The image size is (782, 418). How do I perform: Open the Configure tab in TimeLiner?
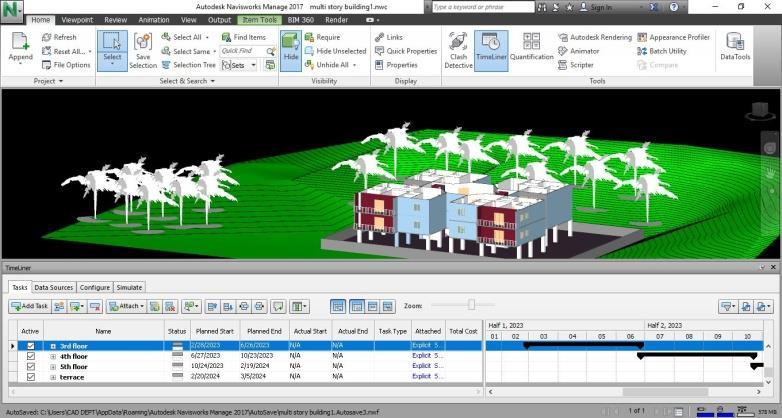(x=95, y=287)
